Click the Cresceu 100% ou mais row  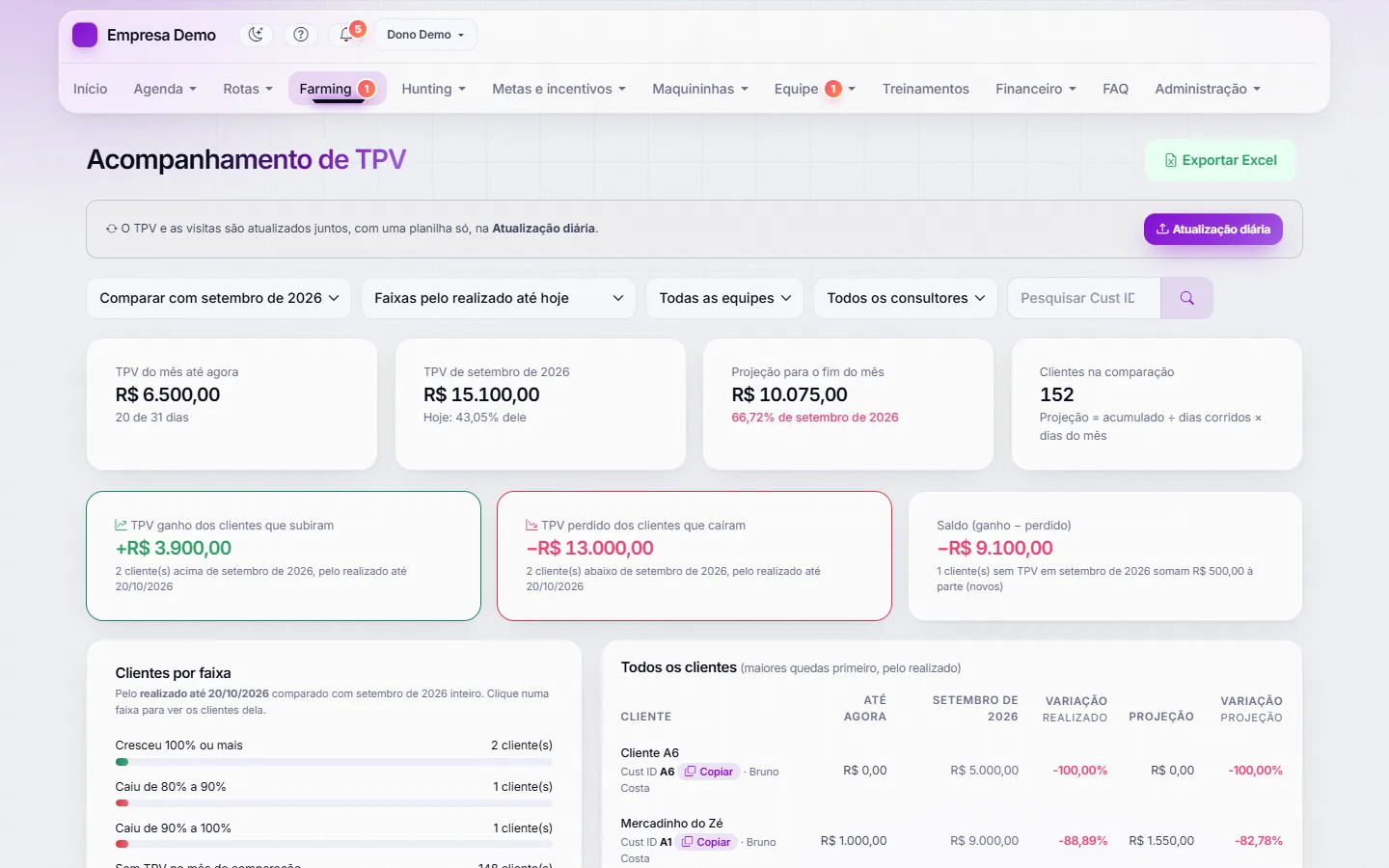tap(334, 752)
